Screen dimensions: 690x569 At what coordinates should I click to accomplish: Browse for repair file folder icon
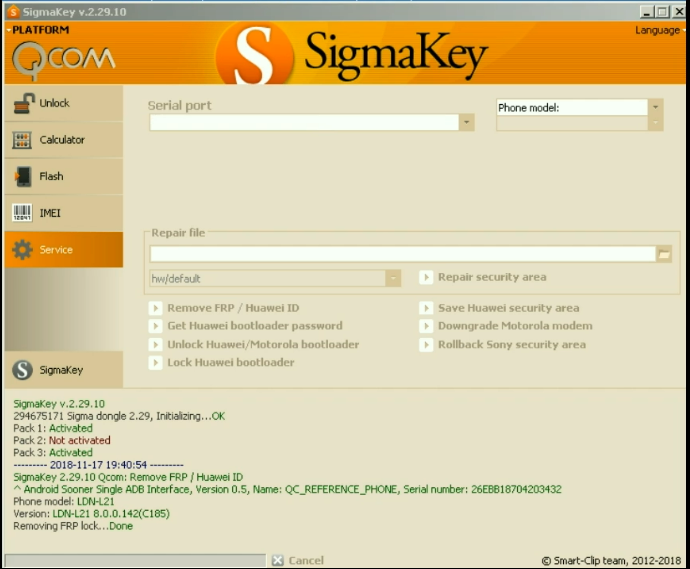click(x=664, y=254)
